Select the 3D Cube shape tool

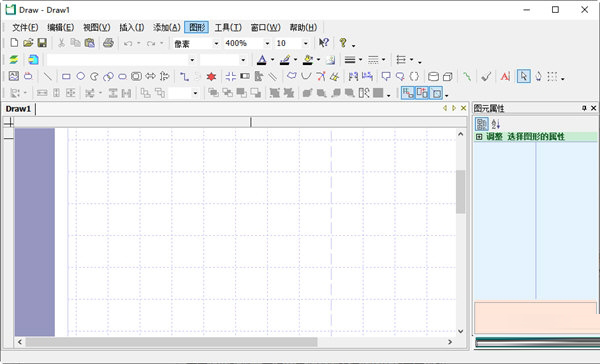click(x=447, y=77)
